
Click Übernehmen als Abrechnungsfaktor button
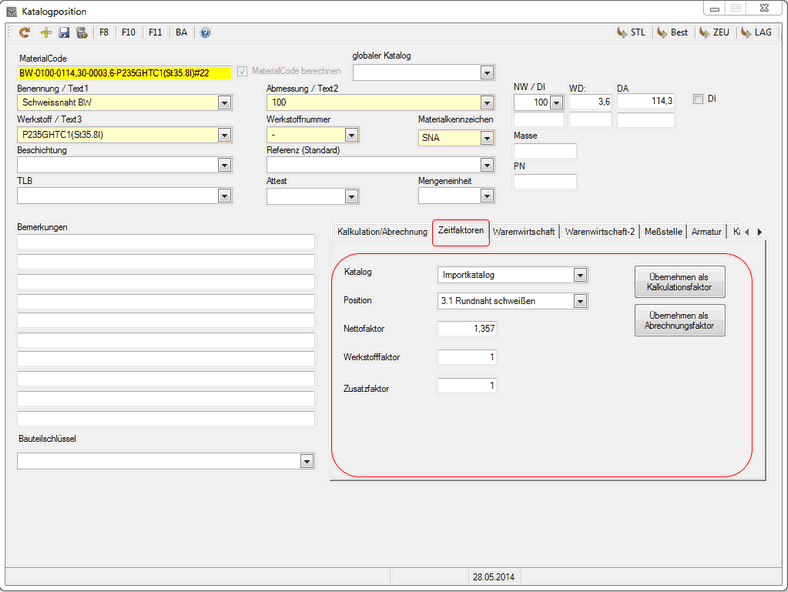point(680,320)
